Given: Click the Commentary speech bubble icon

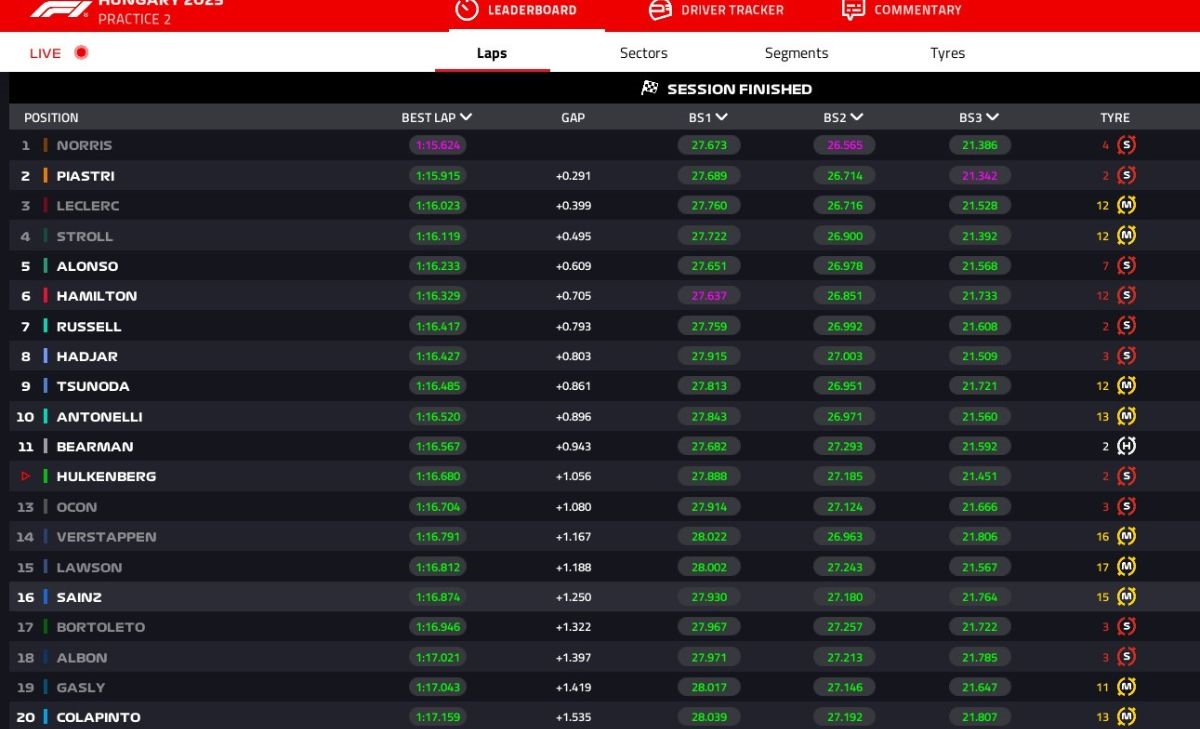Looking at the screenshot, I should pyautogui.click(x=853, y=10).
